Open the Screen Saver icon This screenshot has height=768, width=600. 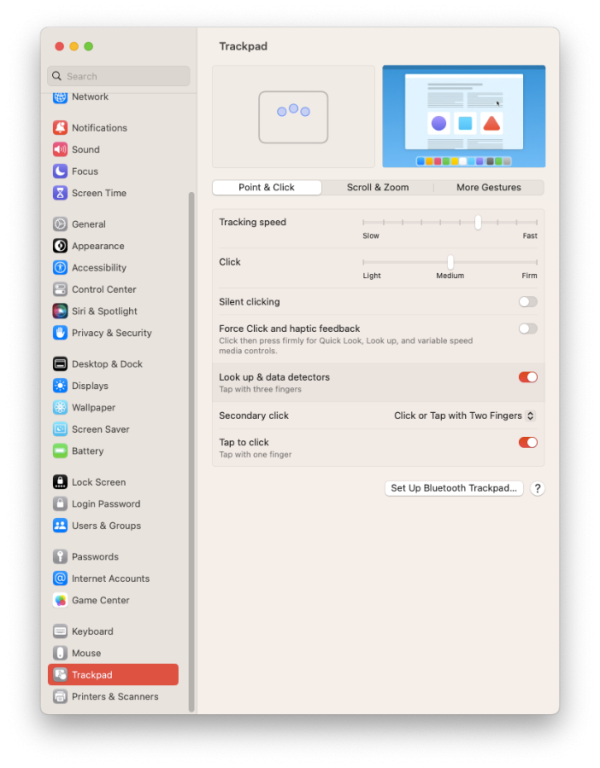(60, 429)
